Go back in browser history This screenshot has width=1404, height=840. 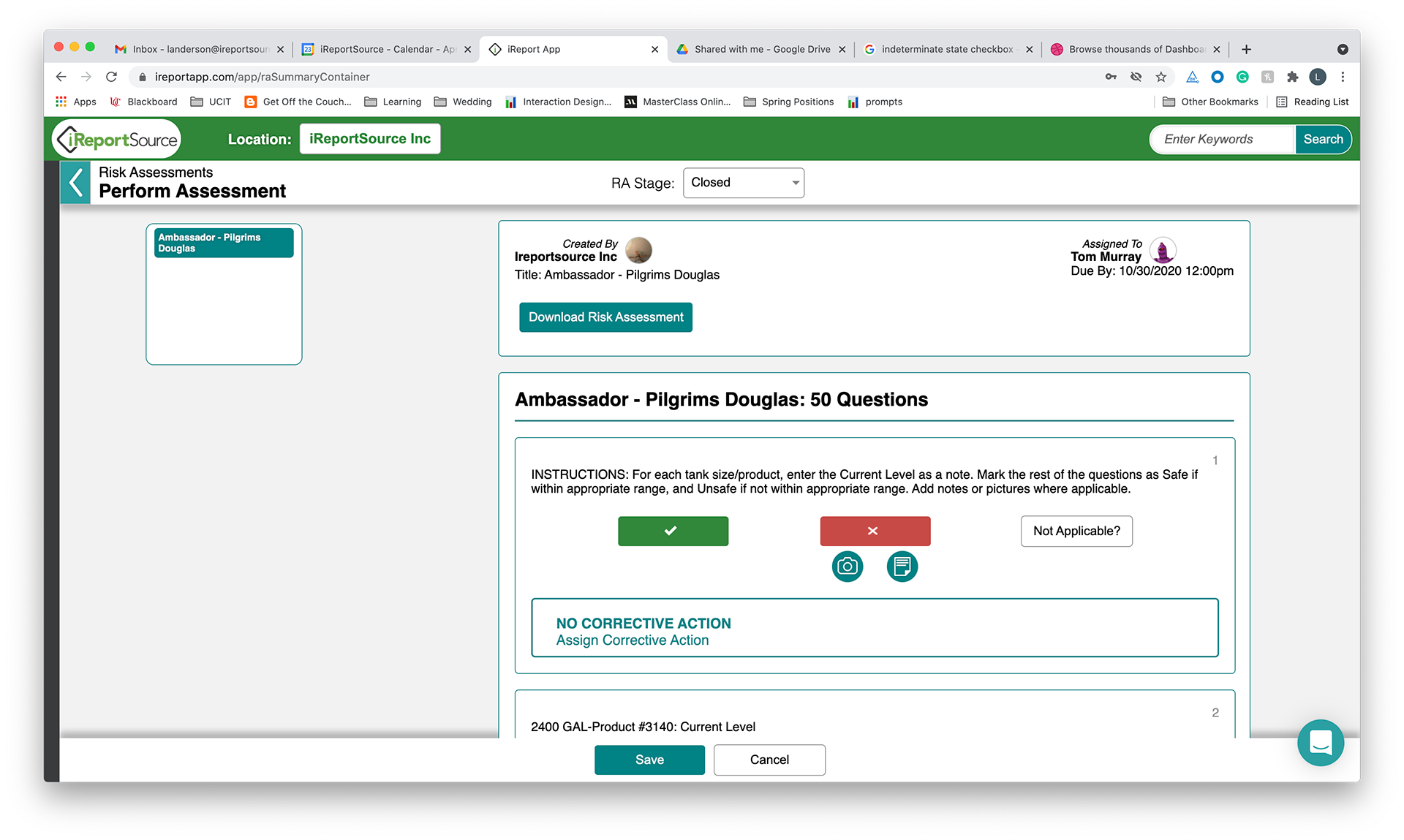coord(61,77)
